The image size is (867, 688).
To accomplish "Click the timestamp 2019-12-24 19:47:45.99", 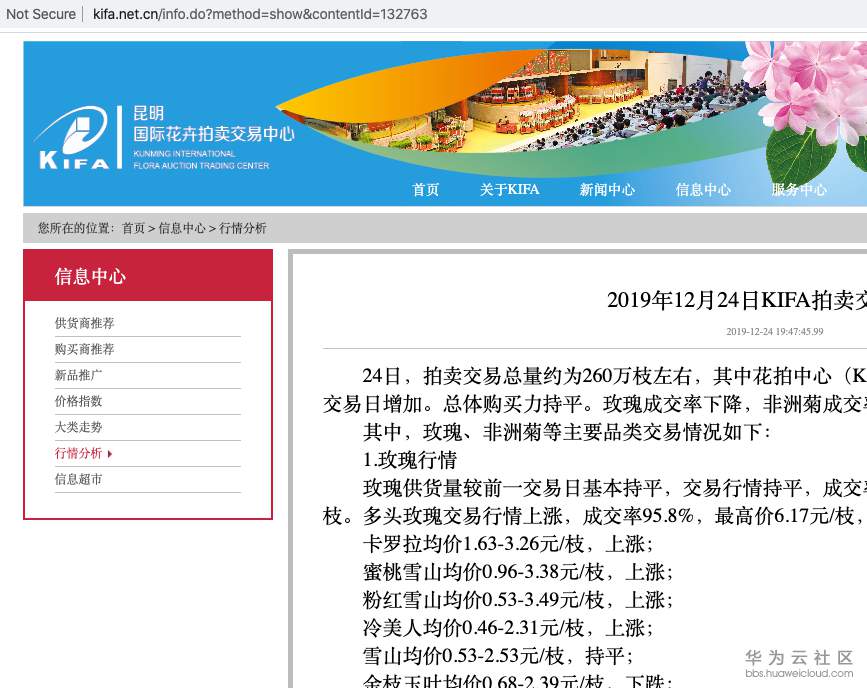I will 775,331.
